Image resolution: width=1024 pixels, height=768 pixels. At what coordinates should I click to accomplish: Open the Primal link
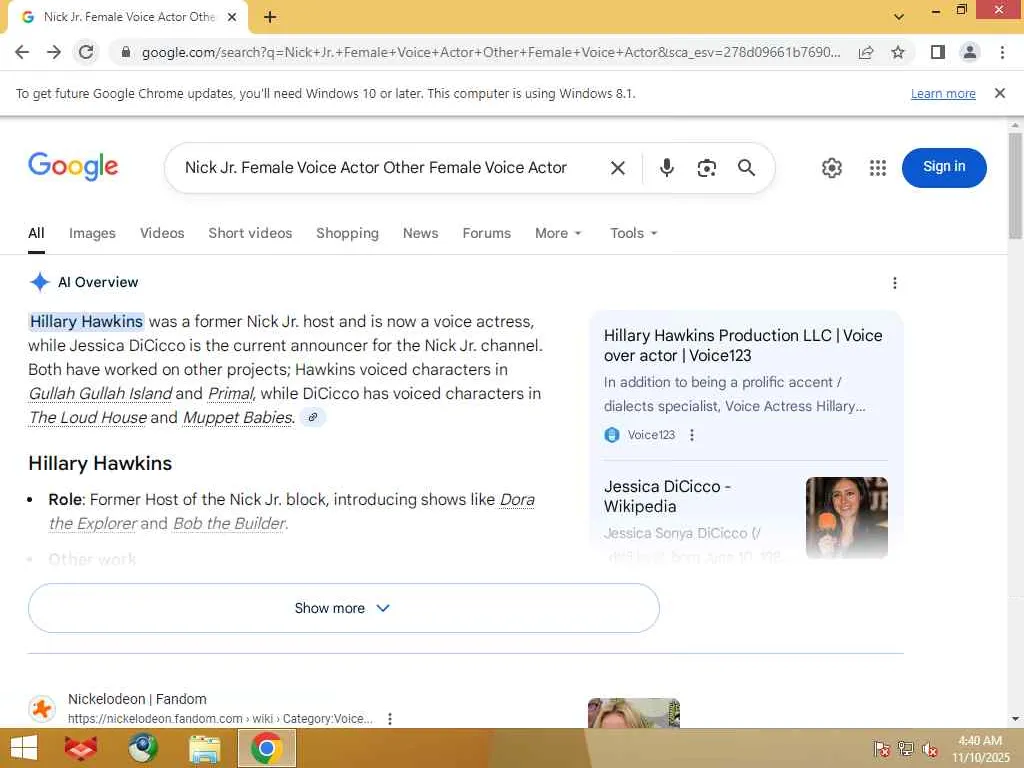(x=231, y=394)
